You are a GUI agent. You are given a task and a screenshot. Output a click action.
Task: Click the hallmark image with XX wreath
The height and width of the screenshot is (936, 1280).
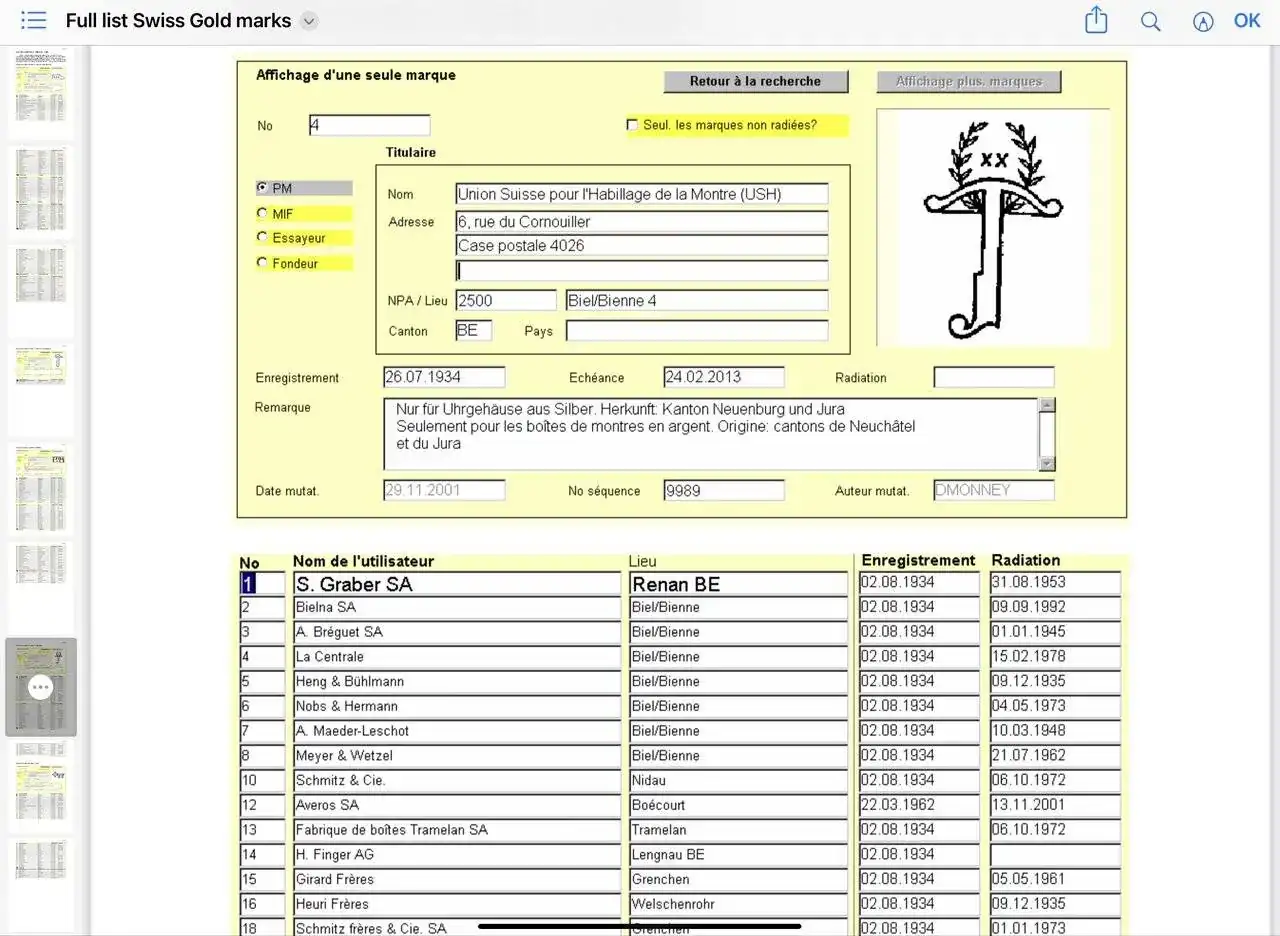992,228
